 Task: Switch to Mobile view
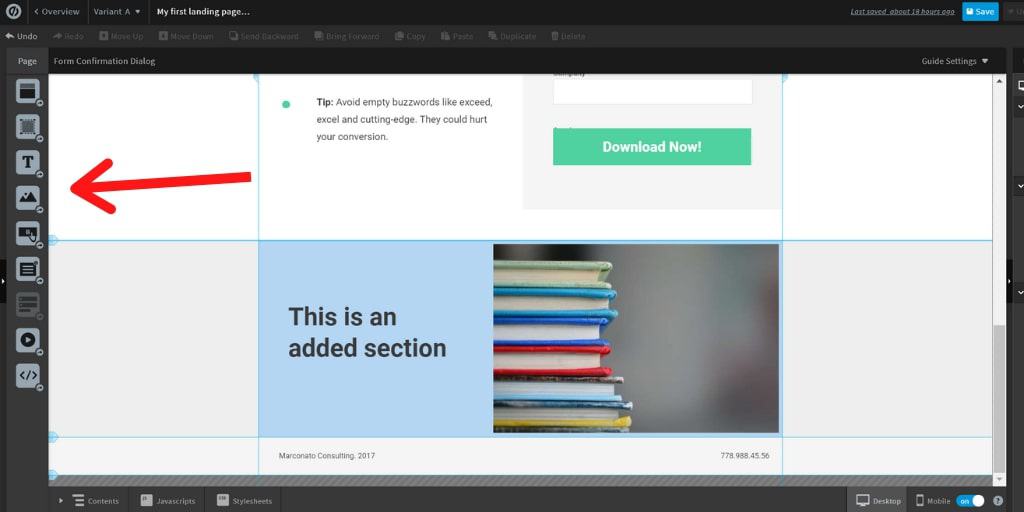pos(933,501)
